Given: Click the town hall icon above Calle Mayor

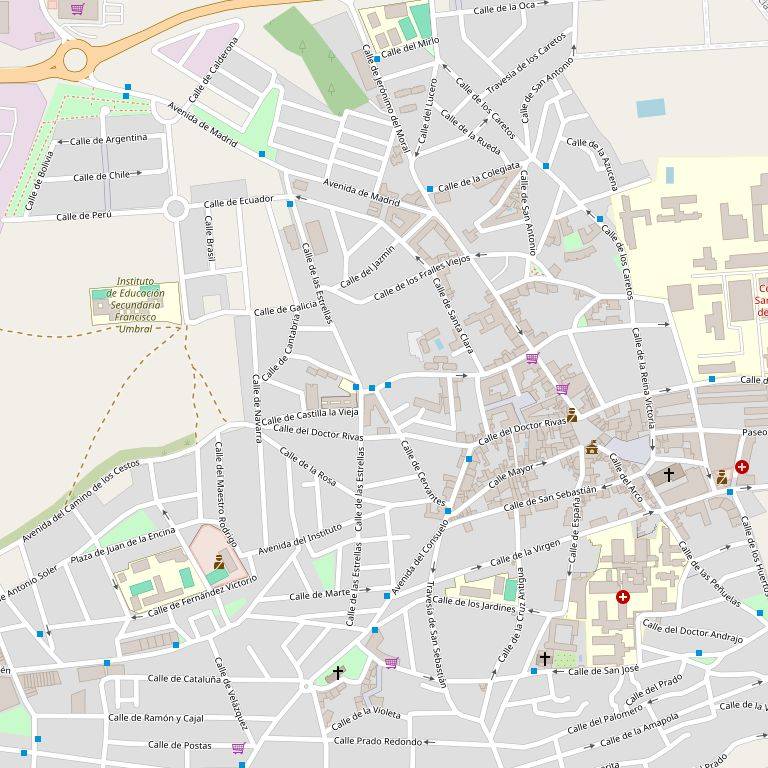Looking at the screenshot, I should (592, 447).
